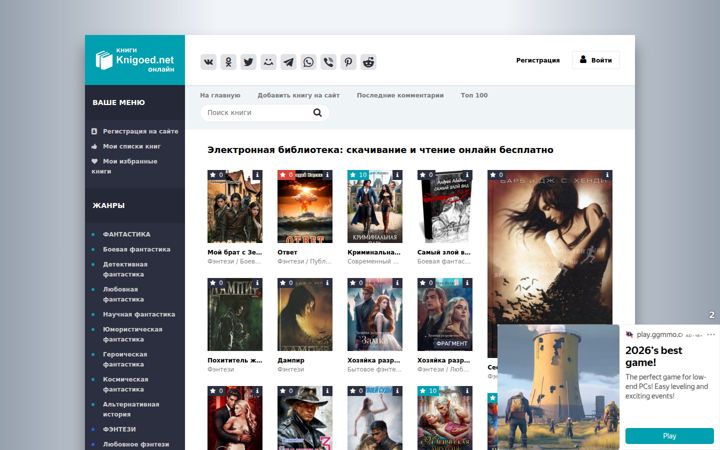This screenshot has height=450, width=720.
Task: Share via the VK icon
Action: click(x=208, y=62)
